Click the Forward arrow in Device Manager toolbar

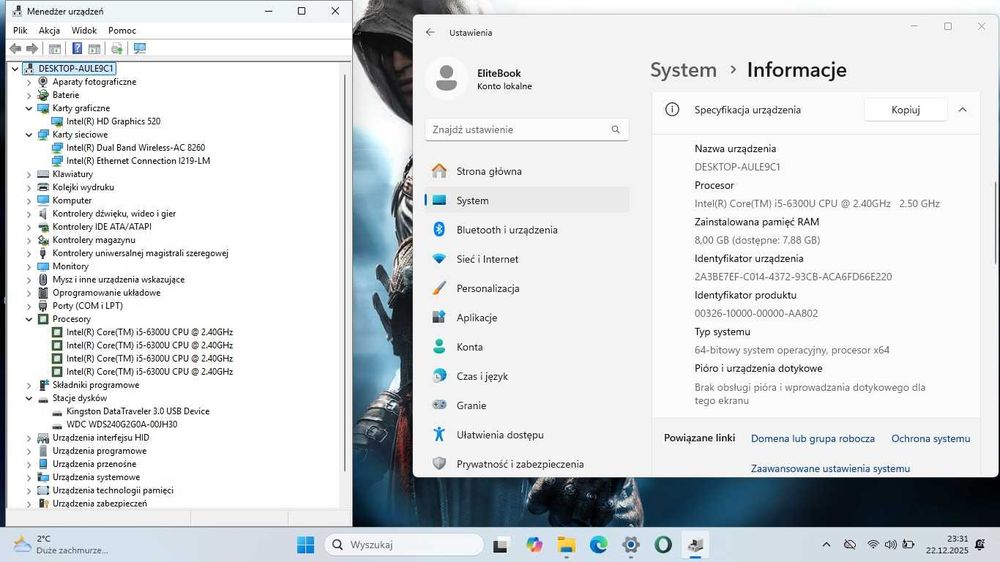point(32,48)
